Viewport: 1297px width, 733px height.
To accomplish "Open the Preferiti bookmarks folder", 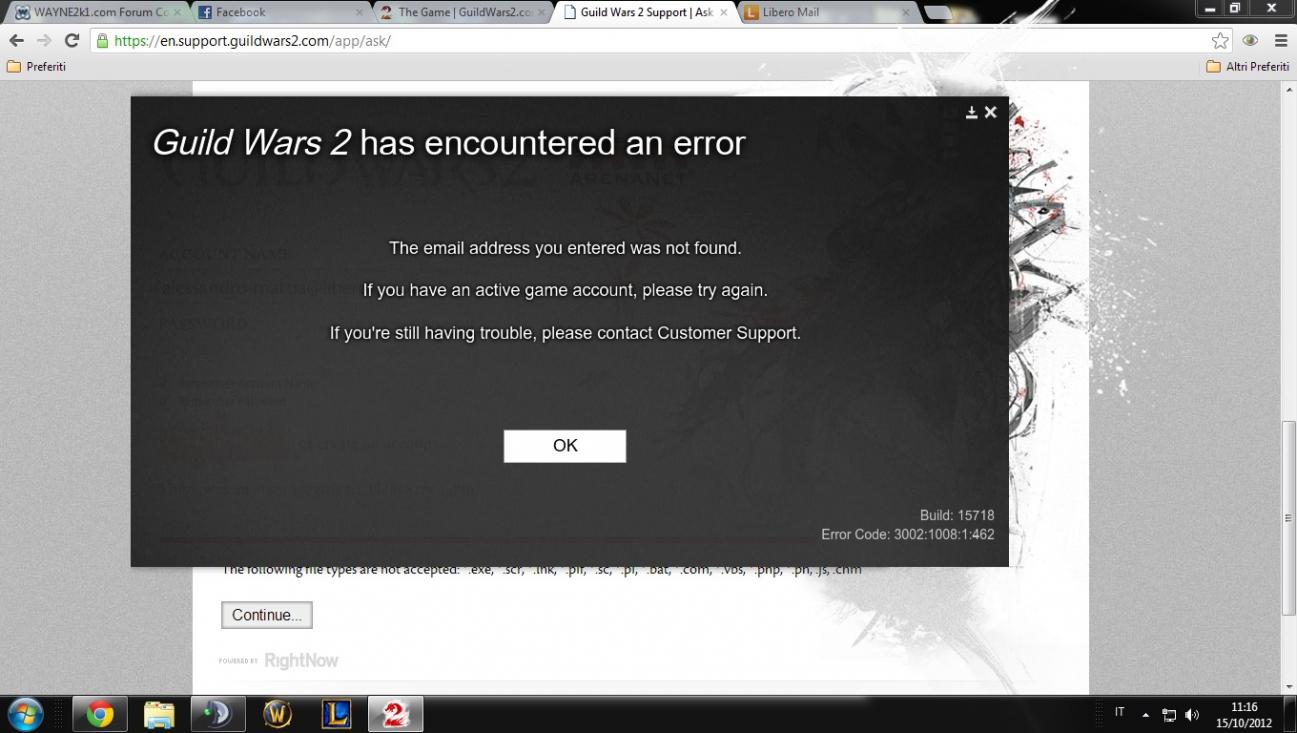I will 37,67.
